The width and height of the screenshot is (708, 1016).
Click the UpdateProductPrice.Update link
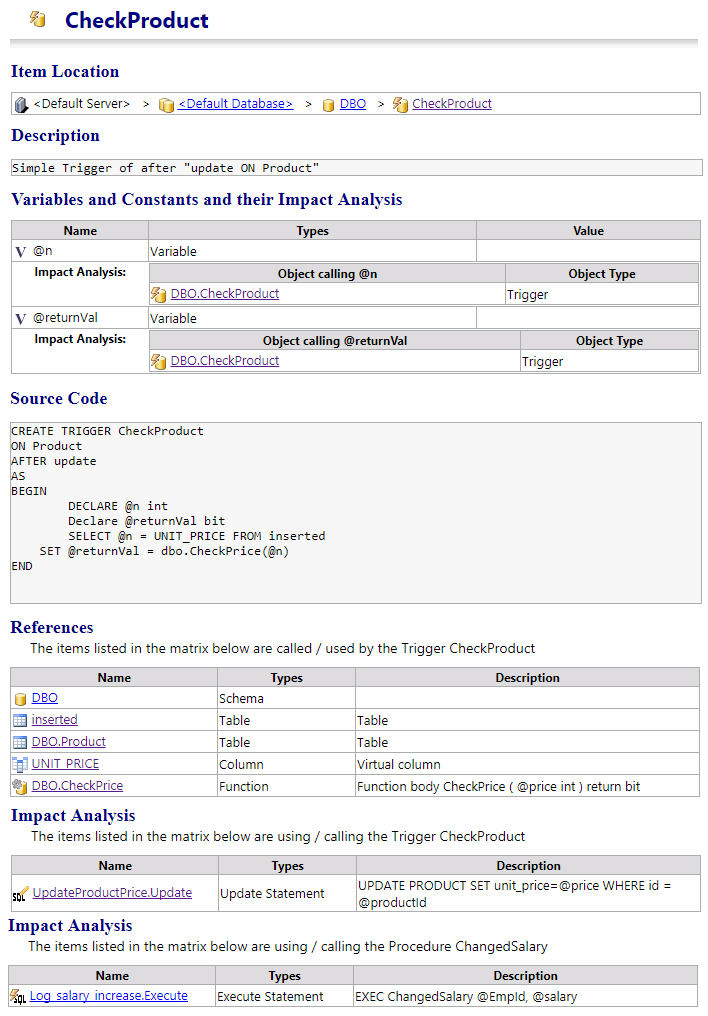111,892
